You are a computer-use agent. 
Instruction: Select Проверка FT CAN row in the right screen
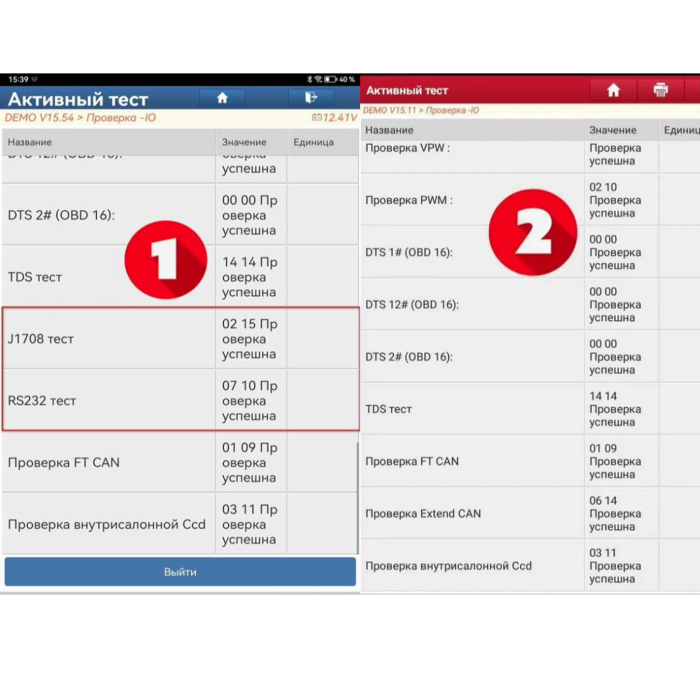(x=530, y=461)
